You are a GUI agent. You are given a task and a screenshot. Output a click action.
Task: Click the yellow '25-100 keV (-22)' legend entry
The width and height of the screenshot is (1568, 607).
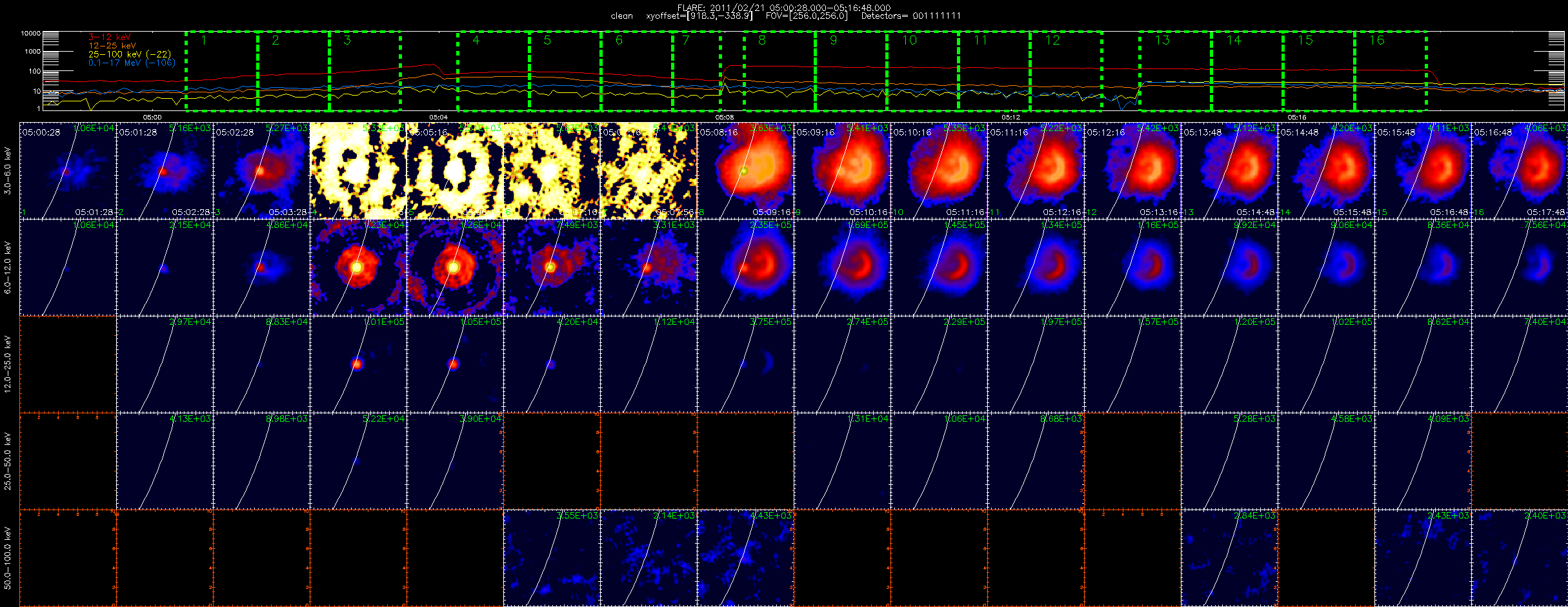tap(130, 54)
